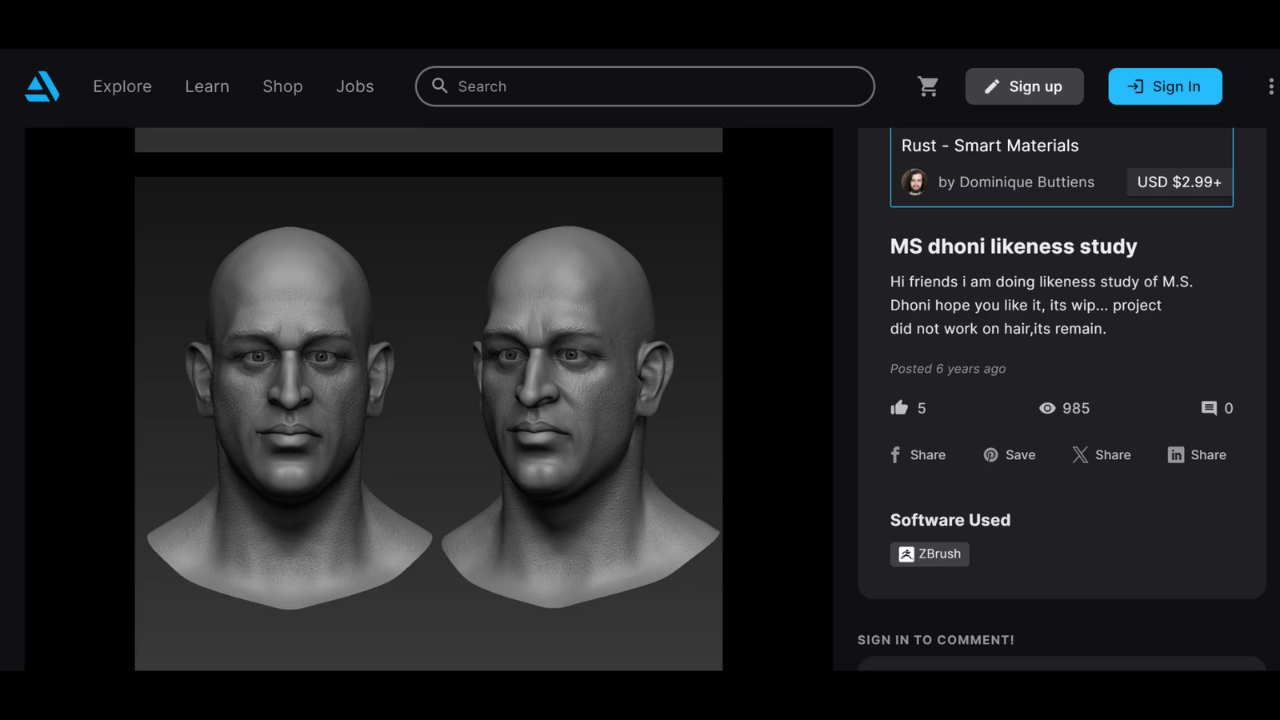This screenshot has height=720, width=1280.
Task: Click inside the Search field
Action: click(x=660, y=87)
